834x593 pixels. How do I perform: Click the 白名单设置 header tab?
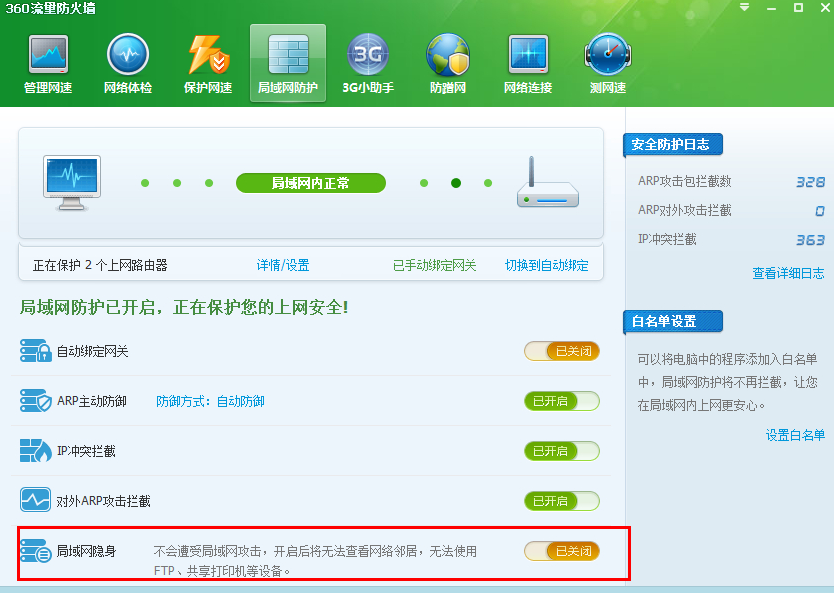tap(673, 322)
